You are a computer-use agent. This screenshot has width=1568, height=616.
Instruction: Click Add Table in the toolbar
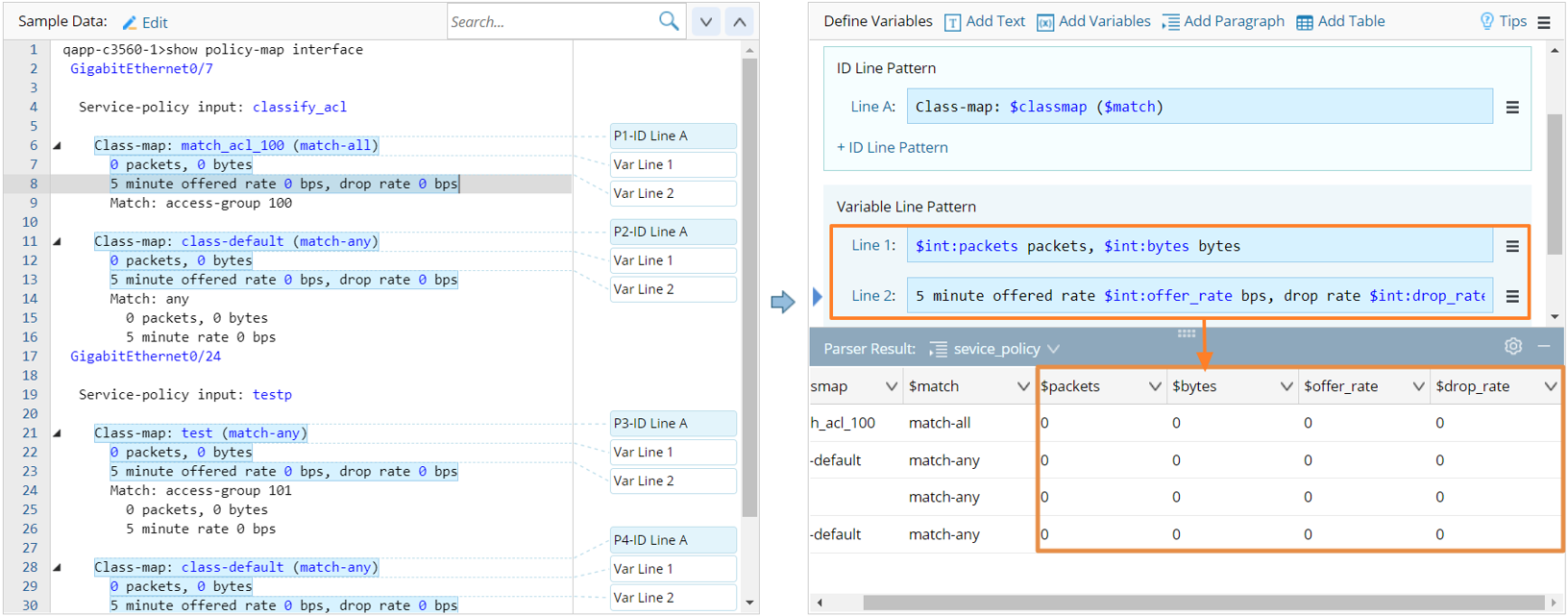coord(1340,22)
